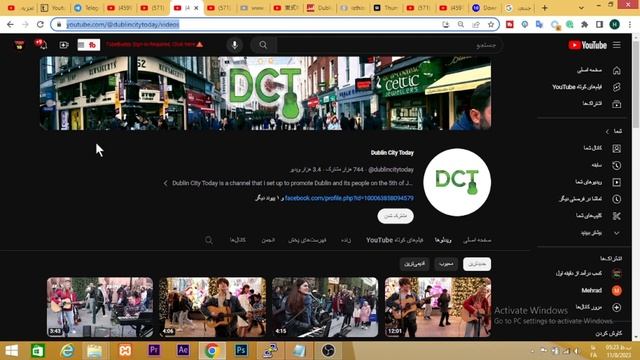Expand the channel description chevron

point(165,183)
